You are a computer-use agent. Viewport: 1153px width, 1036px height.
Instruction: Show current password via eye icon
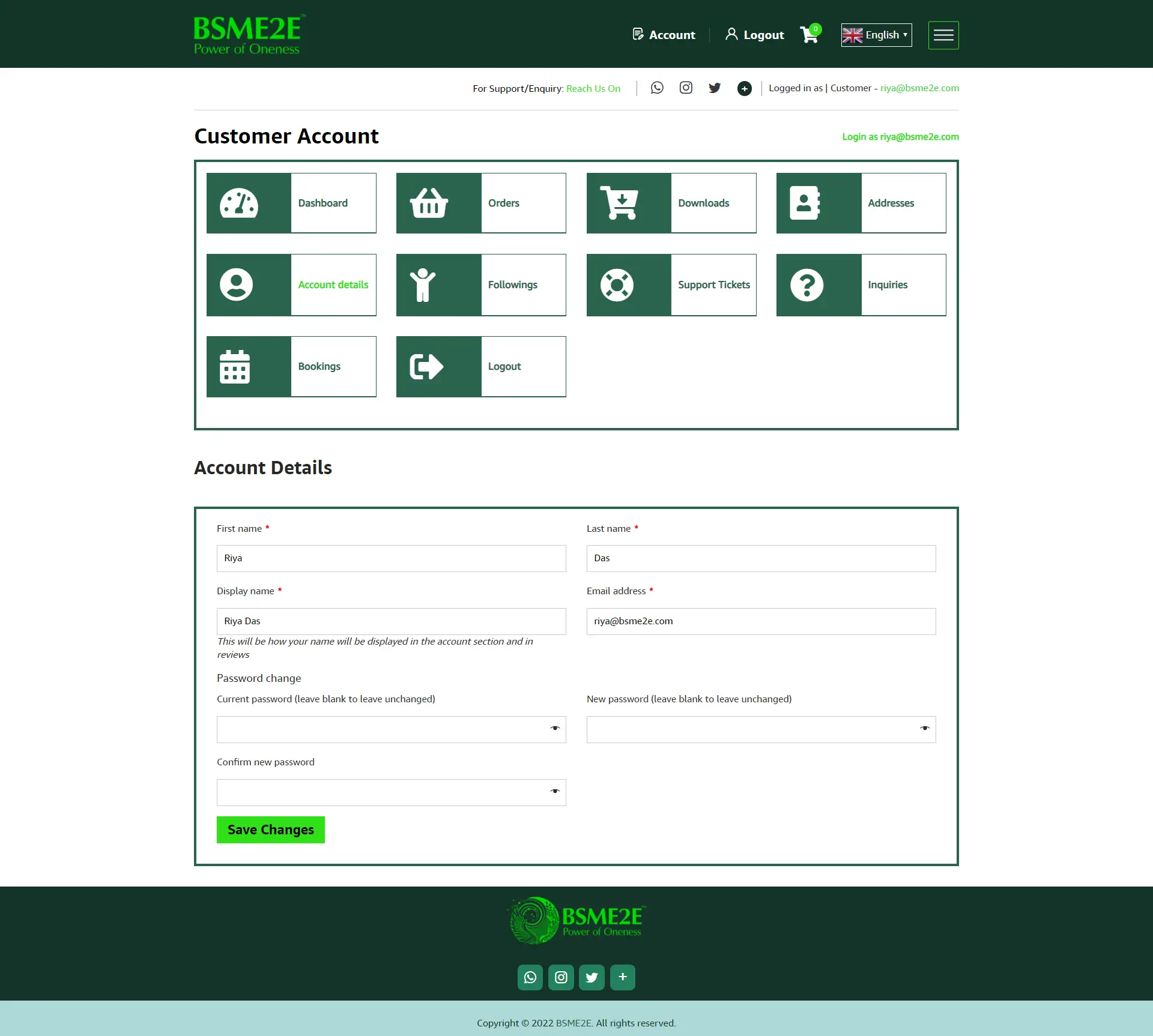tap(554, 729)
